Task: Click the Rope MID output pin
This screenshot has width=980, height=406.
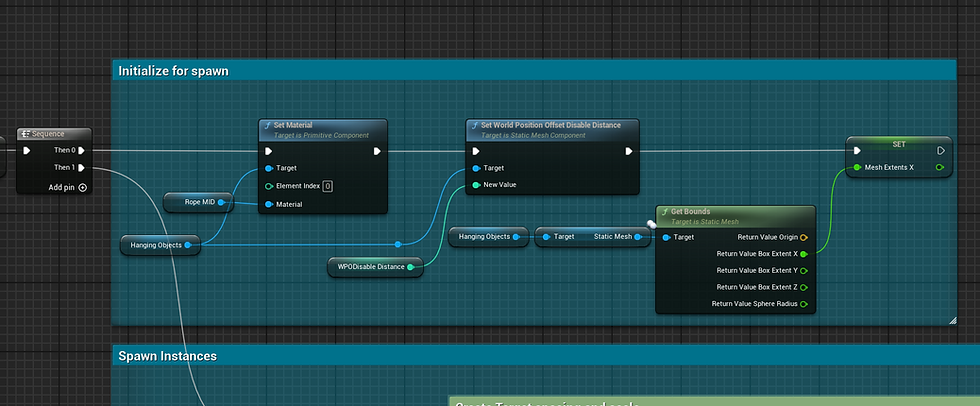Action: (x=221, y=202)
